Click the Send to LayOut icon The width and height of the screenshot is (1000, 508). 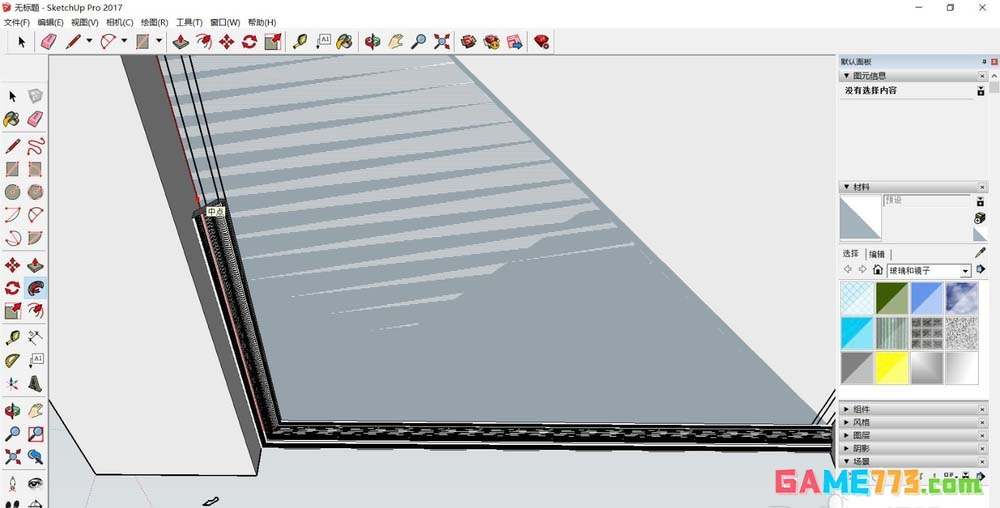pos(515,42)
